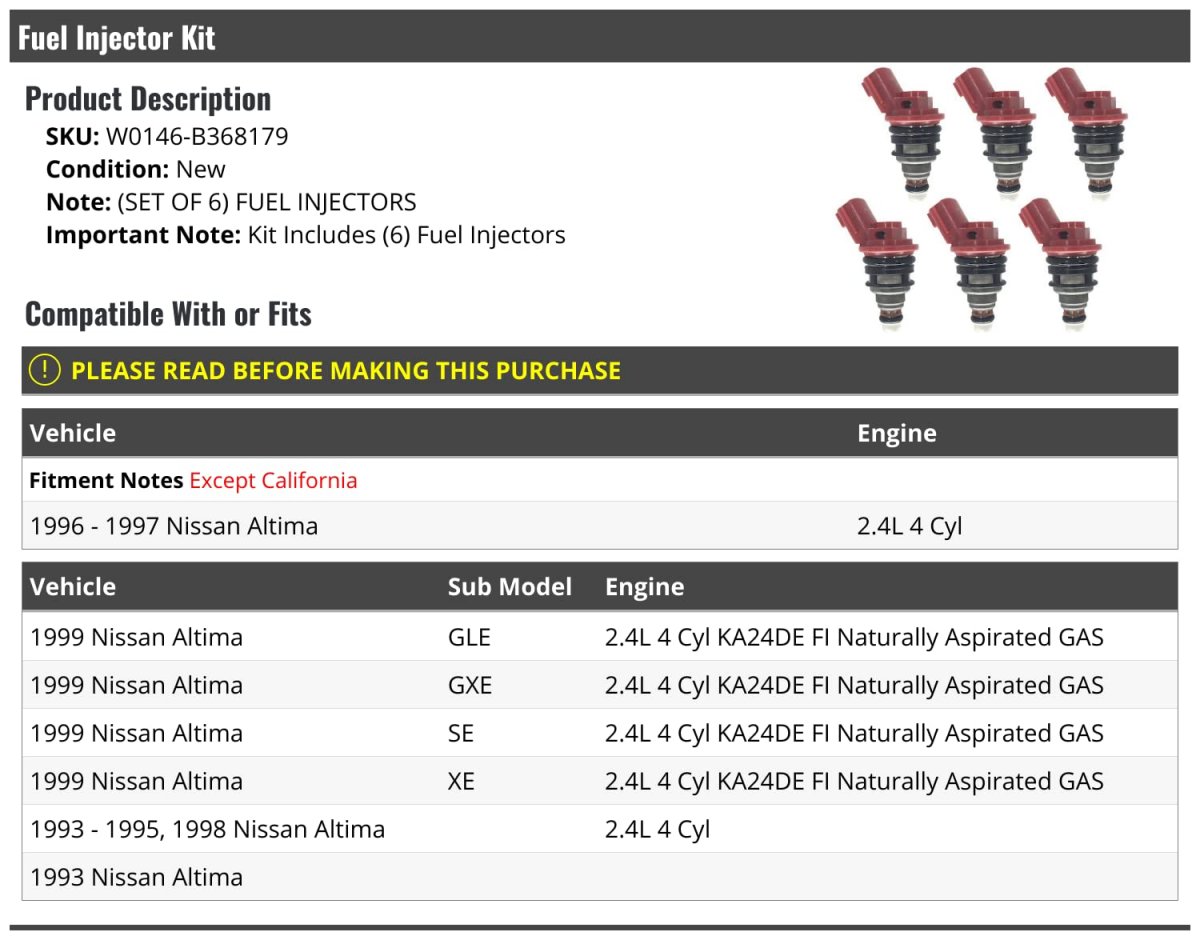Click the SKU W0146-B368179 text
The height and width of the screenshot is (940, 1200).
coord(167,136)
